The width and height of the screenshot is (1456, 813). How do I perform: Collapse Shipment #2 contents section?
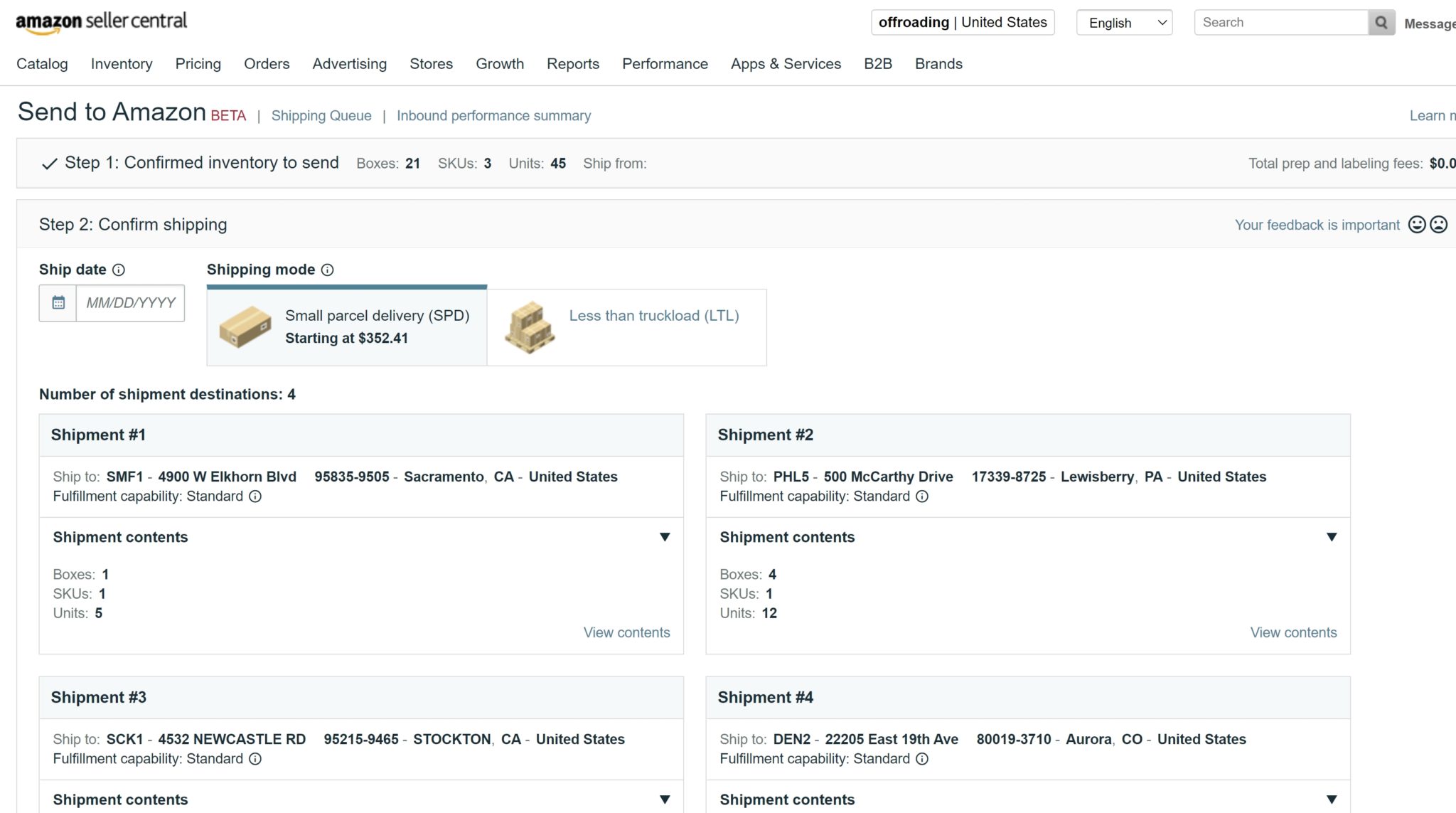(1332, 537)
